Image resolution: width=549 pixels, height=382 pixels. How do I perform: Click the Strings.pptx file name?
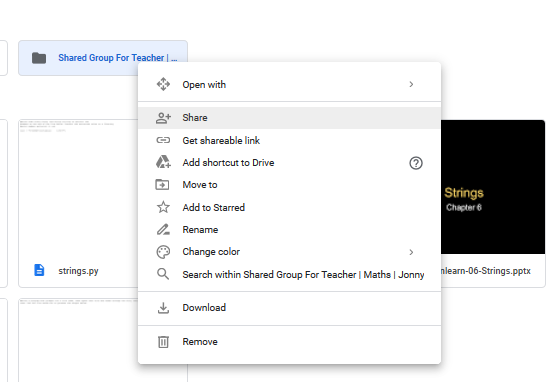[486, 271]
